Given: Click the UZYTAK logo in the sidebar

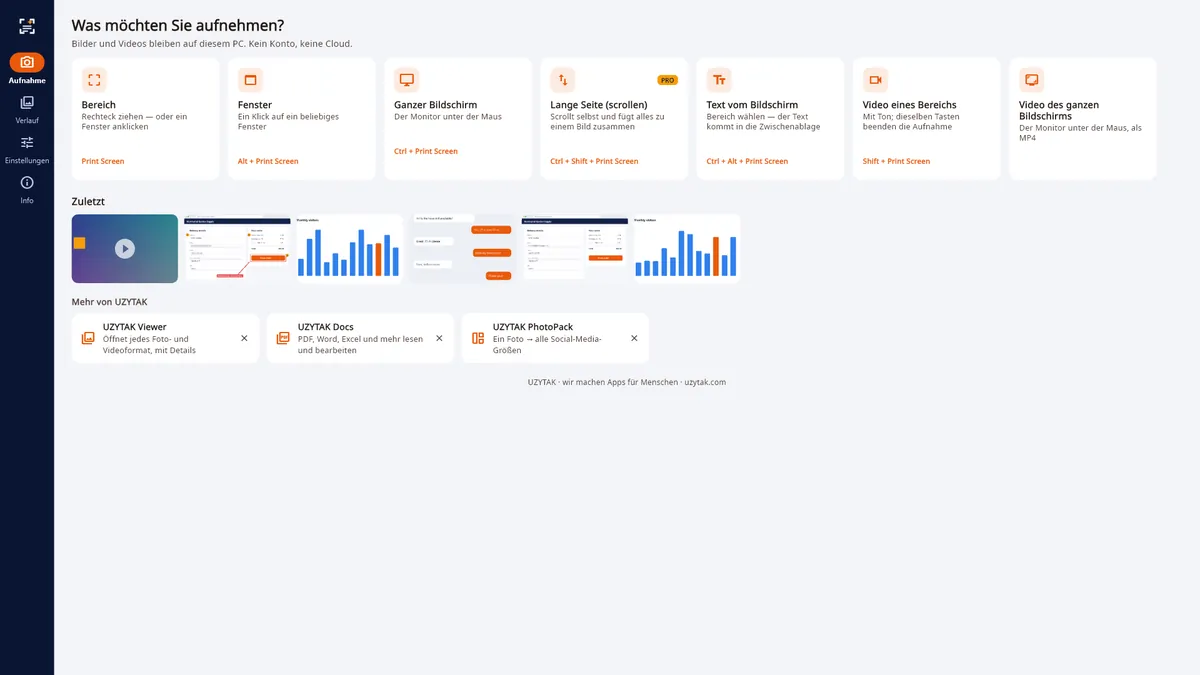Looking at the screenshot, I should (x=27, y=26).
